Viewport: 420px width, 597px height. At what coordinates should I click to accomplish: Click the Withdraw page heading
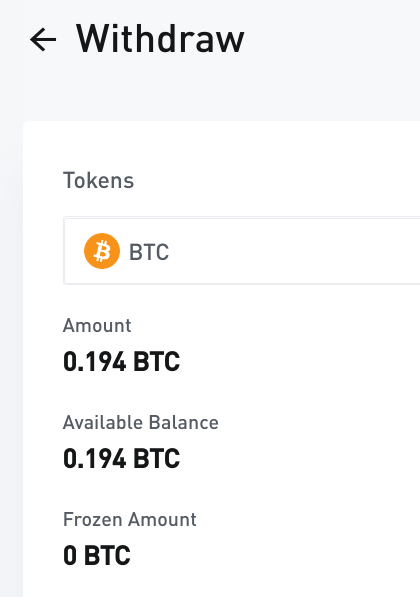[160, 39]
